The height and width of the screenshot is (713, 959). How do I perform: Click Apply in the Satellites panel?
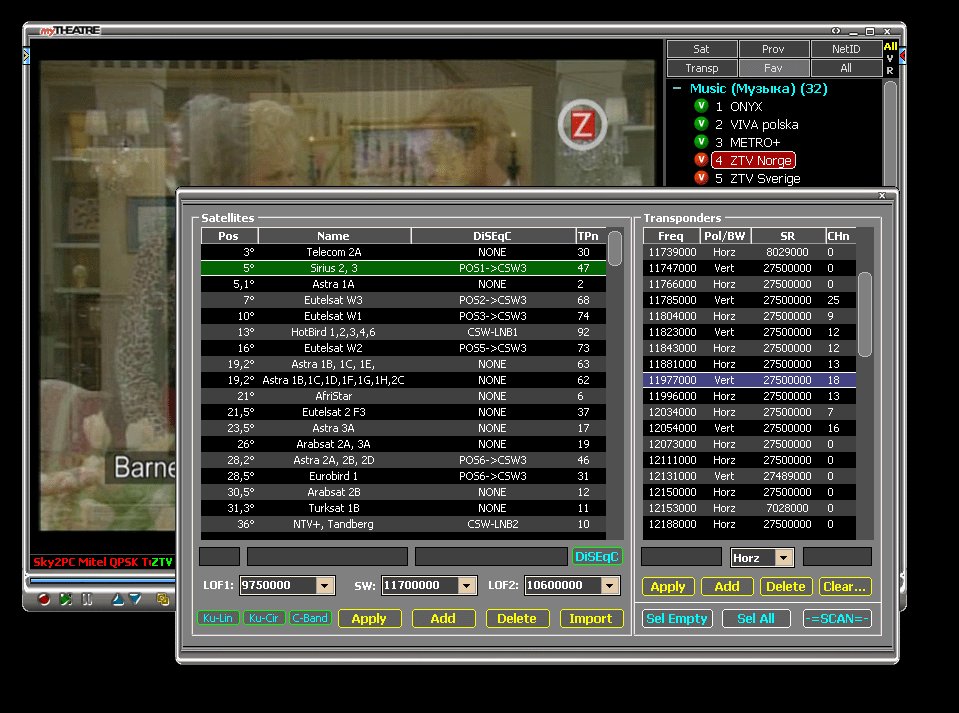pos(369,618)
